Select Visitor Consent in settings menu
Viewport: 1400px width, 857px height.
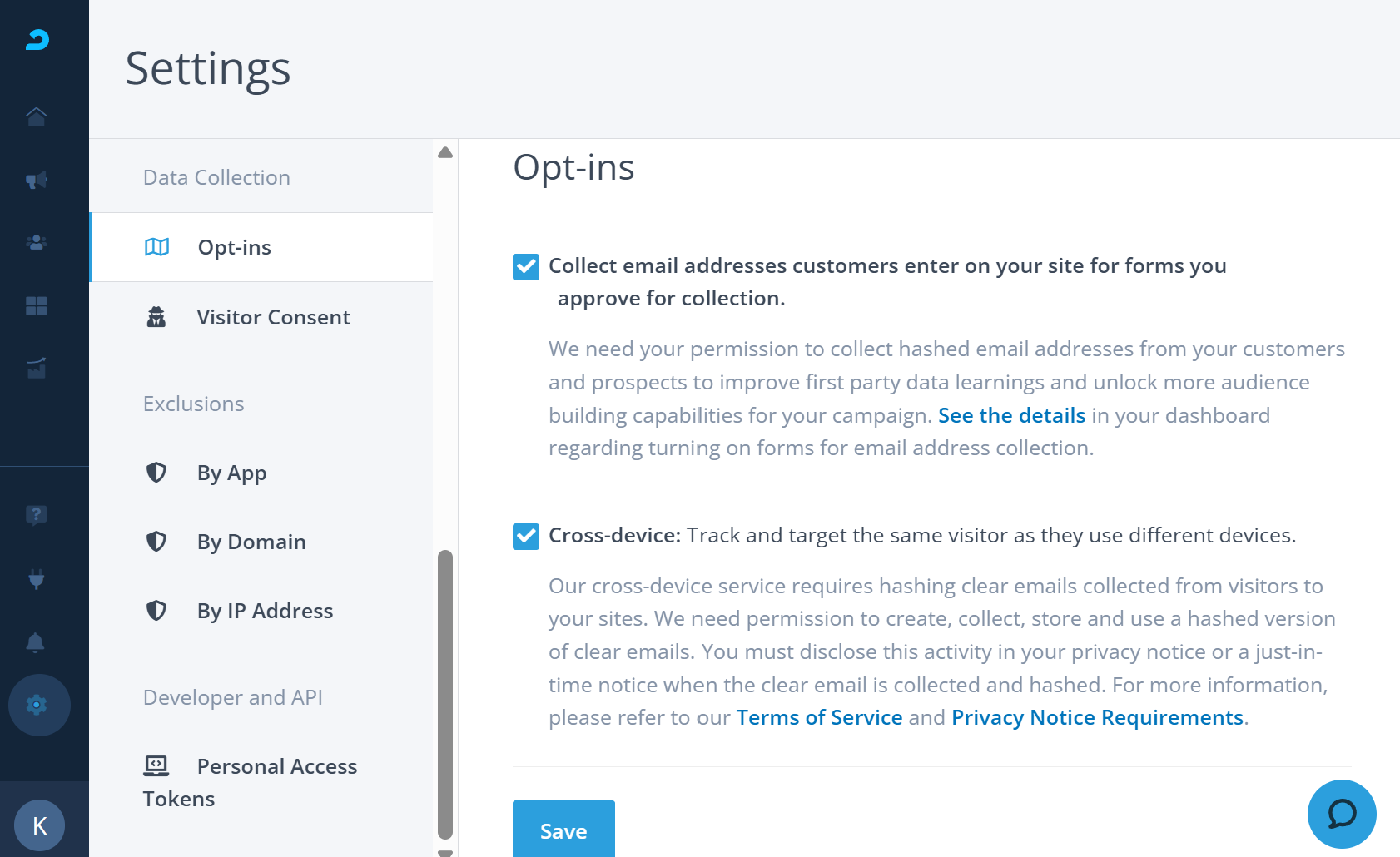[273, 317]
